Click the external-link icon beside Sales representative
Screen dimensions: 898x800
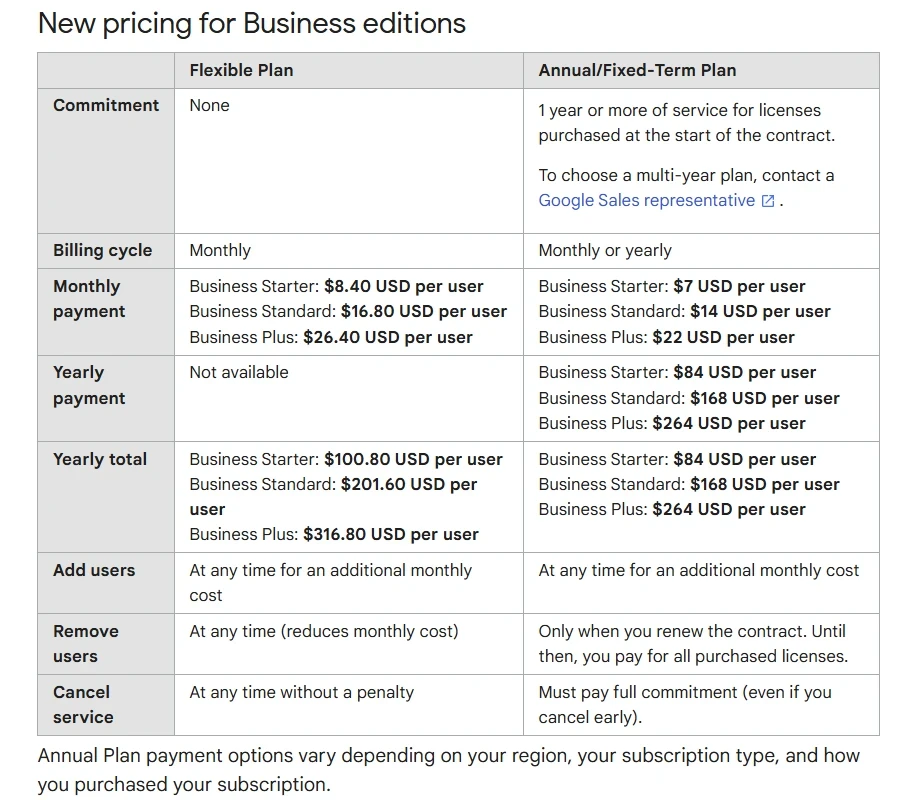[x=768, y=201]
